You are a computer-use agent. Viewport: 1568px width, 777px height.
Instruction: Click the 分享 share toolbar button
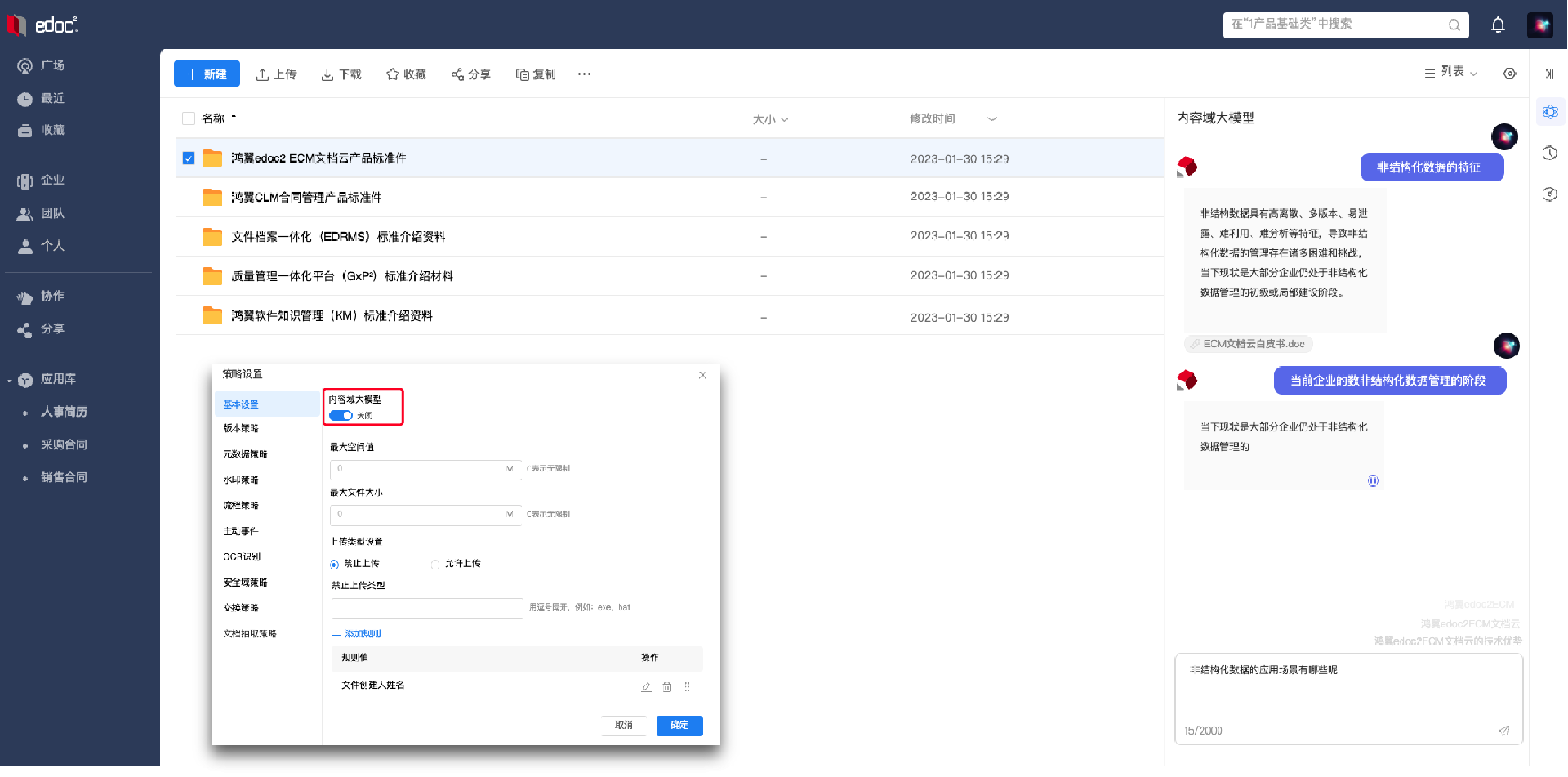click(471, 74)
